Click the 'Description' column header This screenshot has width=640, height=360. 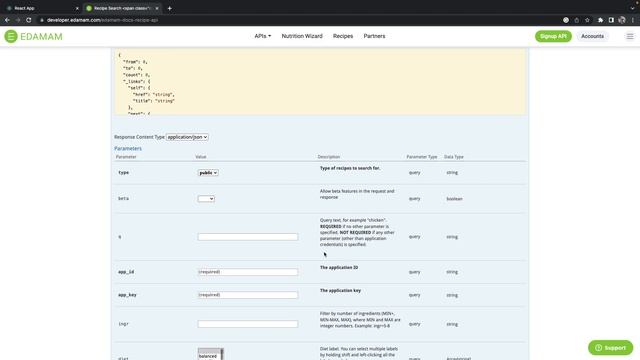pyautogui.click(x=329, y=157)
